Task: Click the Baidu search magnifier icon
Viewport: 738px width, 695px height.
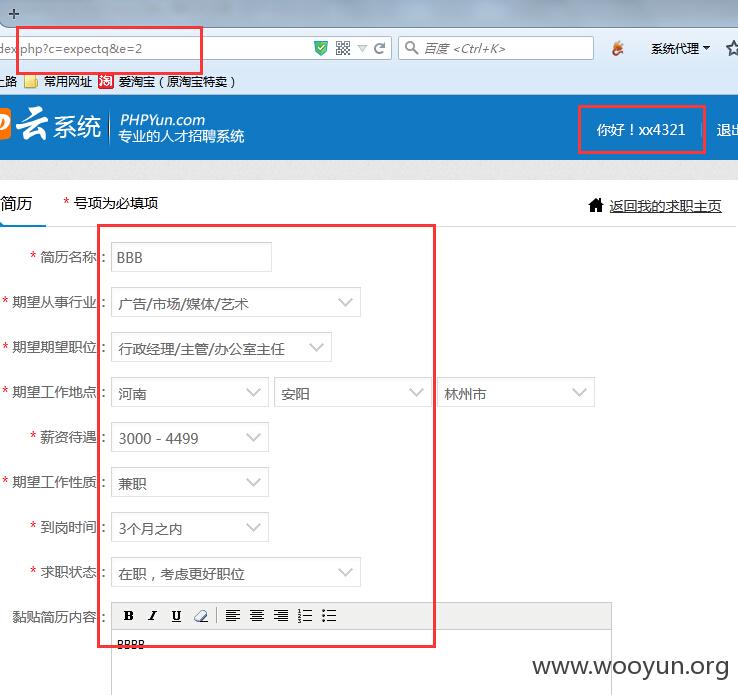Action: point(411,48)
